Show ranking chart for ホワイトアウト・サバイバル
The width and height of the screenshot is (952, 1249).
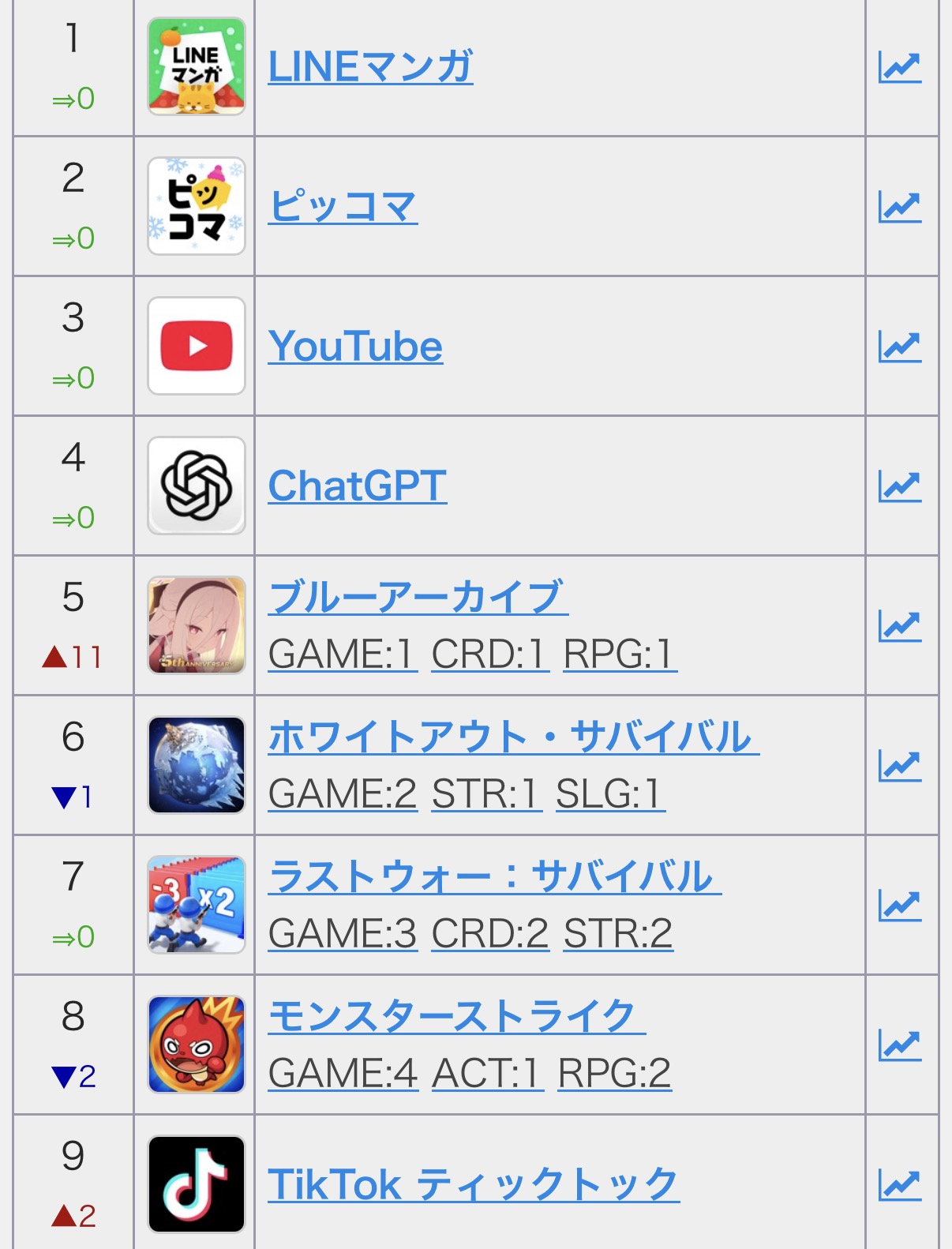(900, 766)
